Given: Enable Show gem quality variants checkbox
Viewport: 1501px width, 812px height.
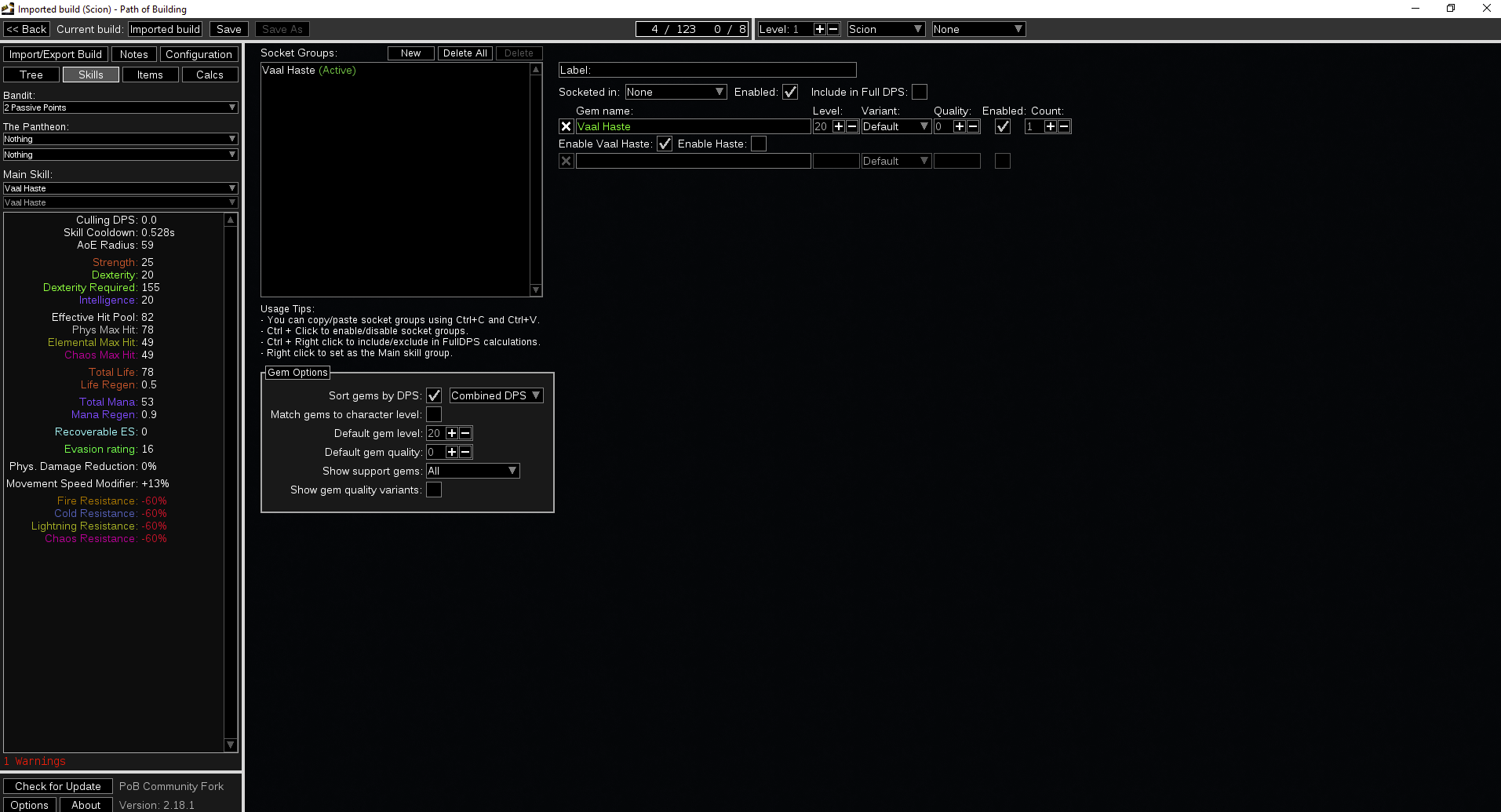Looking at the screenshot, I should (434, 490).
